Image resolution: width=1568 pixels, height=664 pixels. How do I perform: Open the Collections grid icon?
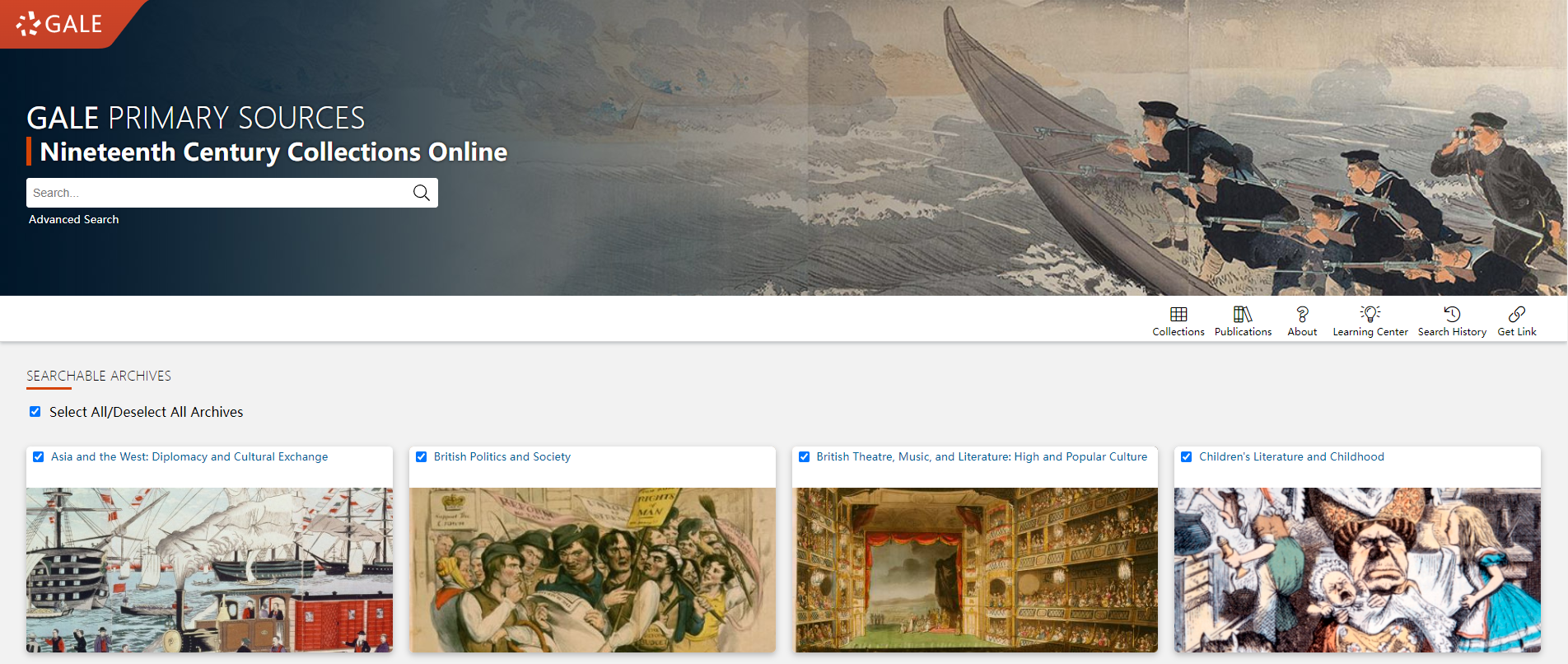point(1178,314)
